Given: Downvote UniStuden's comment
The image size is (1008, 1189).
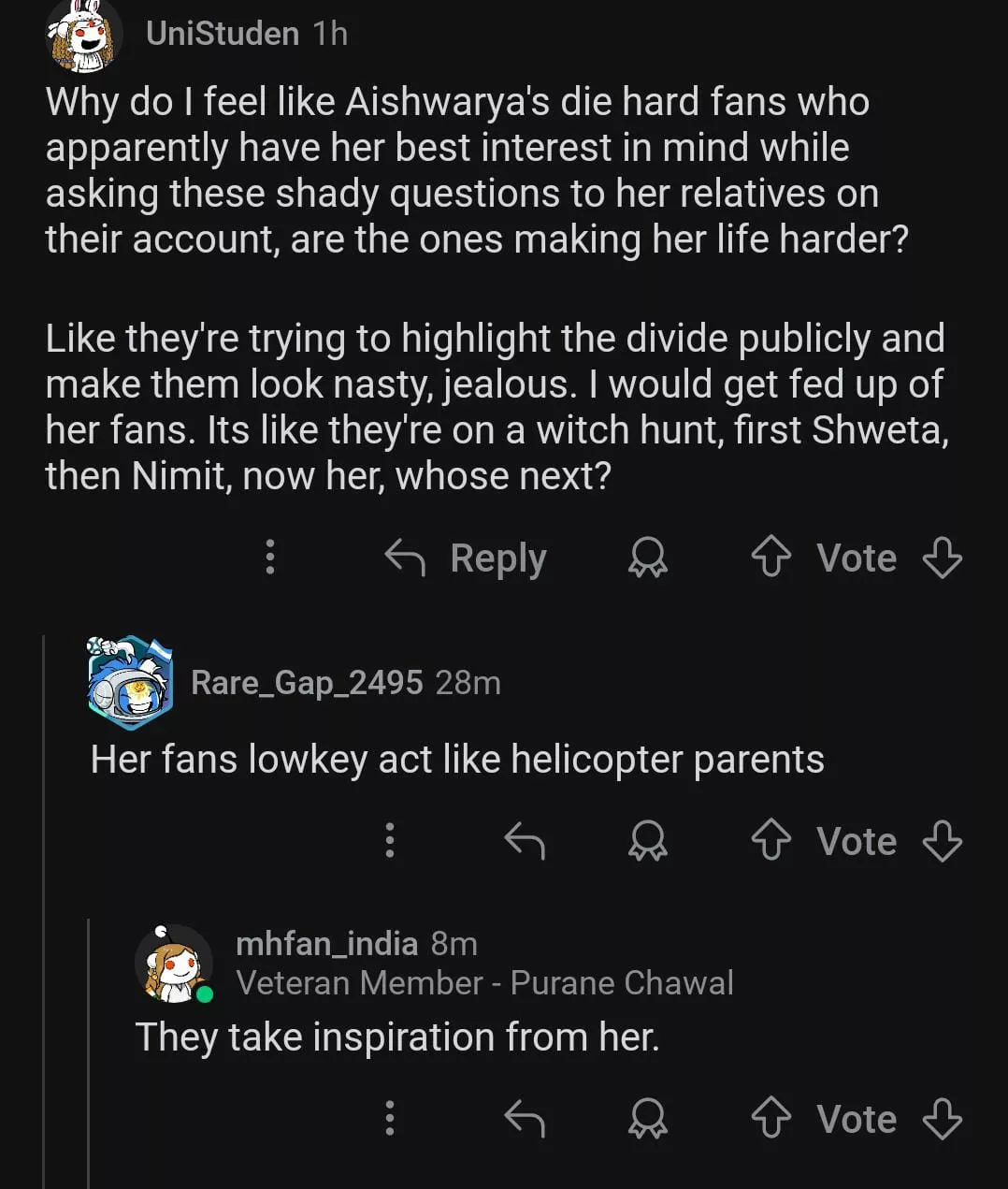Looking at the screenshot, I should pos(942,558).
